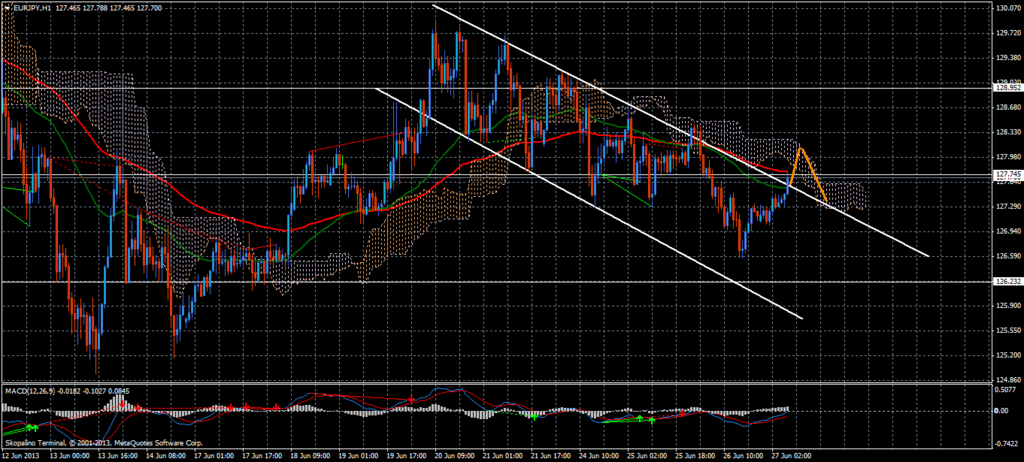Click the 128.952 price level tag

tap(1006, 87)
